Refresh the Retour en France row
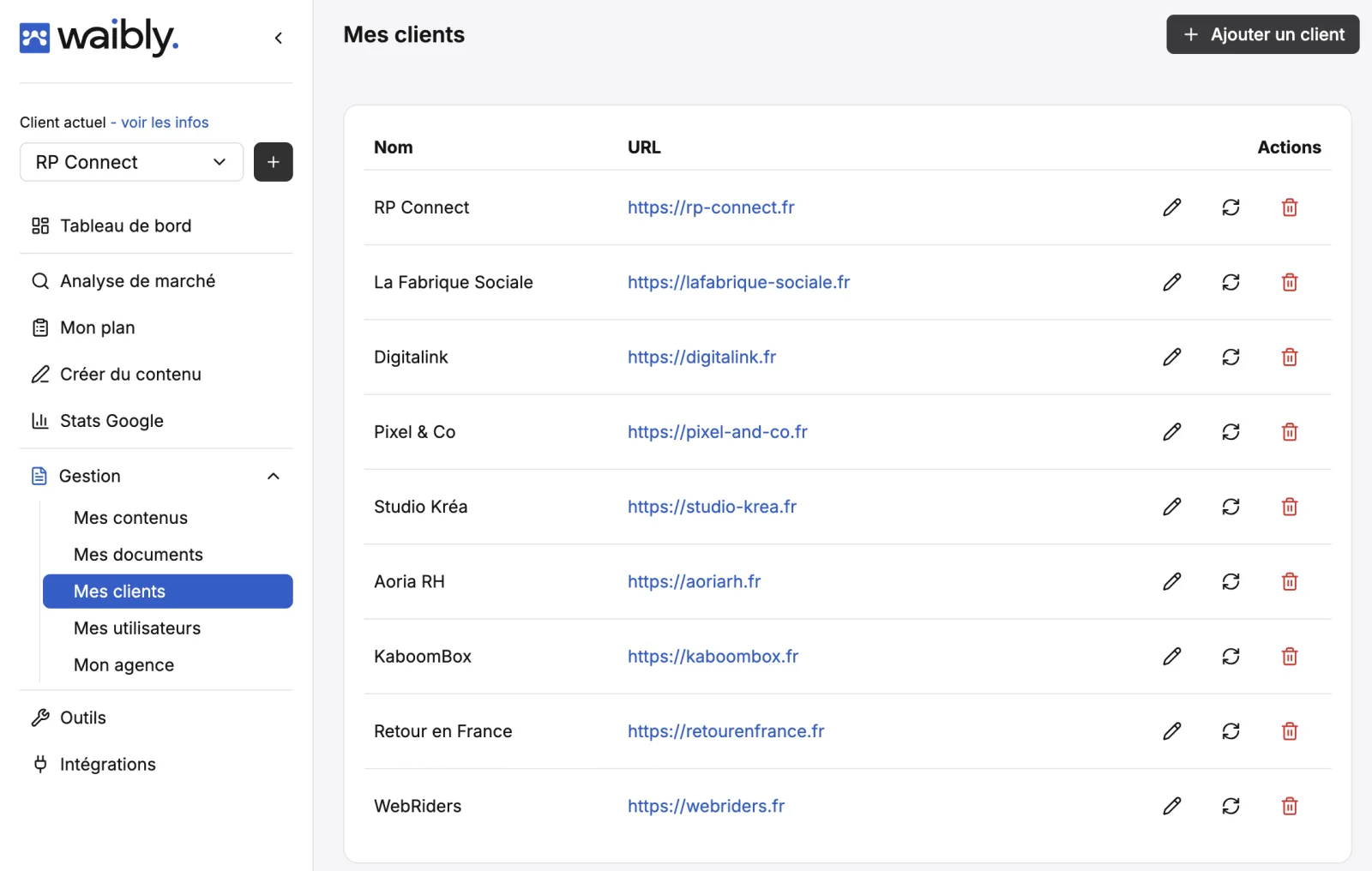Image resolution: width=1372 pixels, height=871 pixels. tap(1231, 731)
